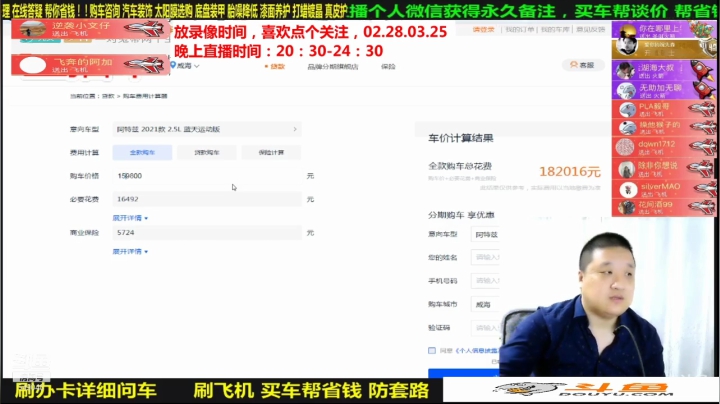
Task: Switch to the 保险计算 tab
Action: tap(271, 152)
